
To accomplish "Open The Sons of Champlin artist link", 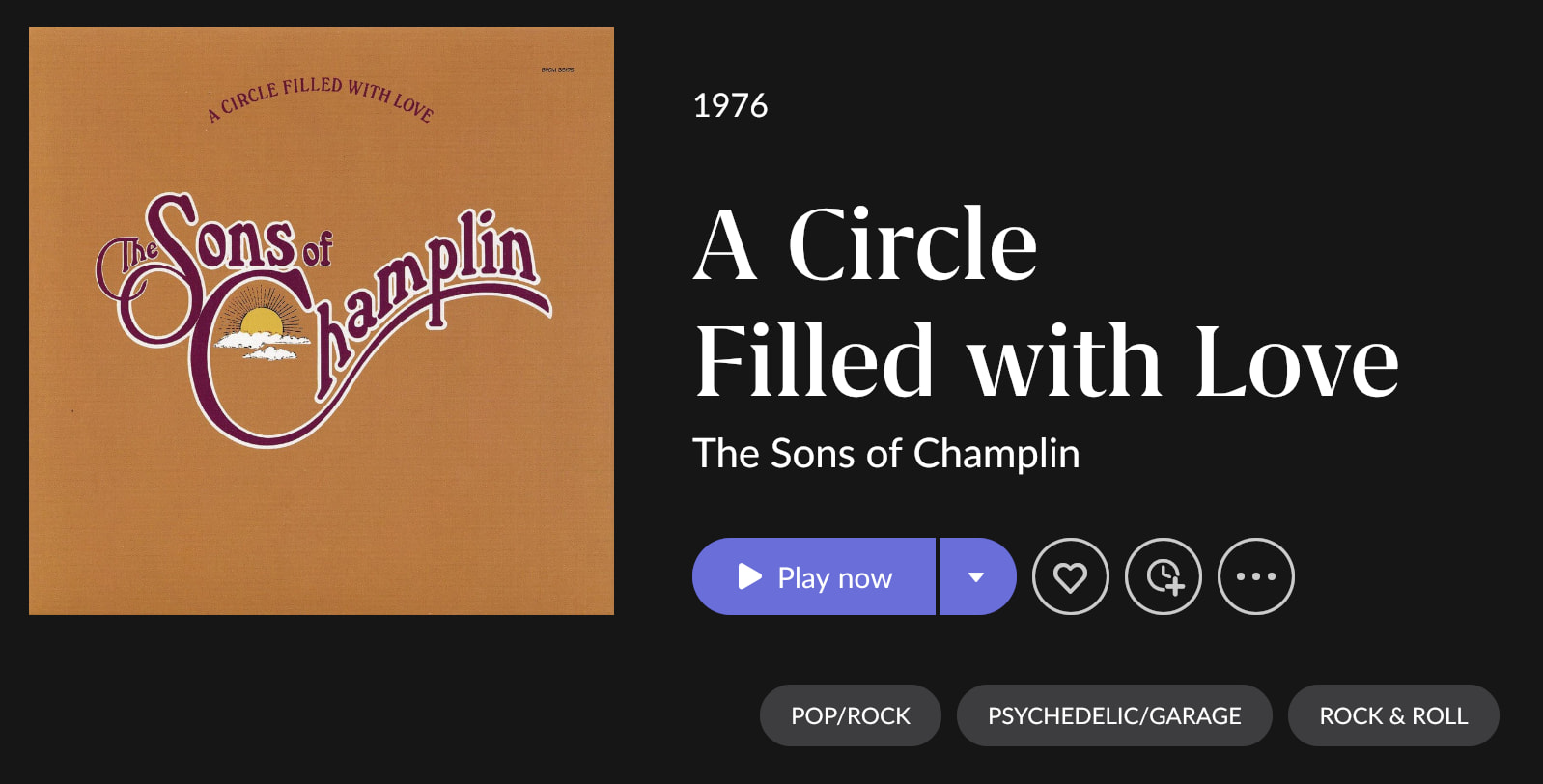I will click(885, 454).
